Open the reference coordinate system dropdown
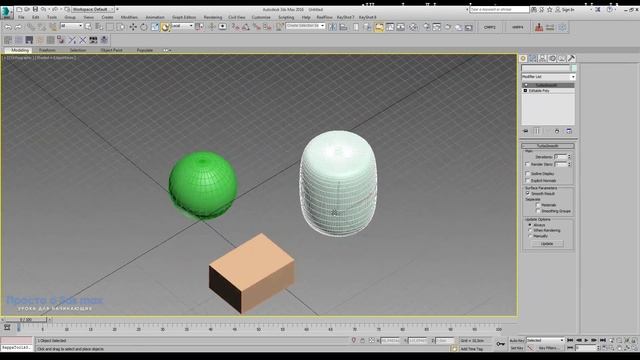 [182, 26]
